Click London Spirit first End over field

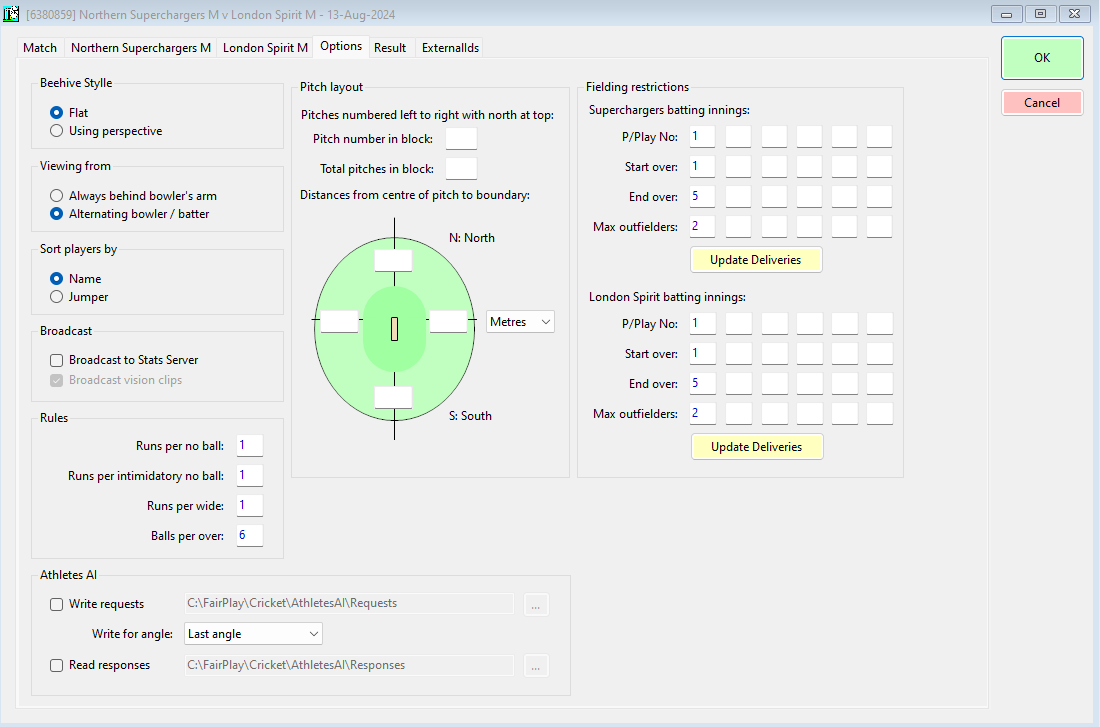(x=703, y=383)
